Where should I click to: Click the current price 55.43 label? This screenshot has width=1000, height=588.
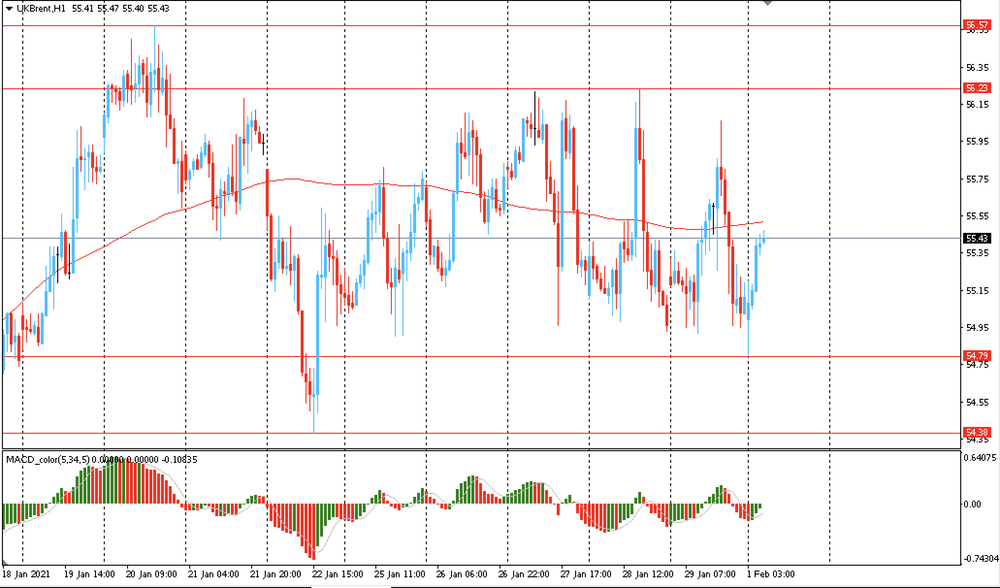click(976, 238)
